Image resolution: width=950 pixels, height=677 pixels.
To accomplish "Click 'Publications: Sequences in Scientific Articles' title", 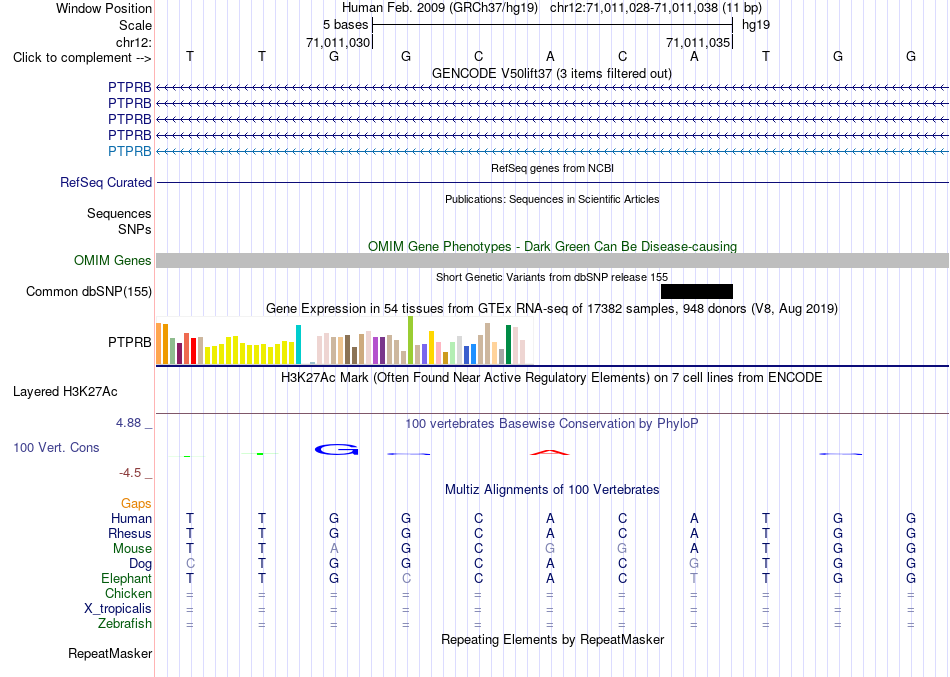I will [x=552, y=199].
